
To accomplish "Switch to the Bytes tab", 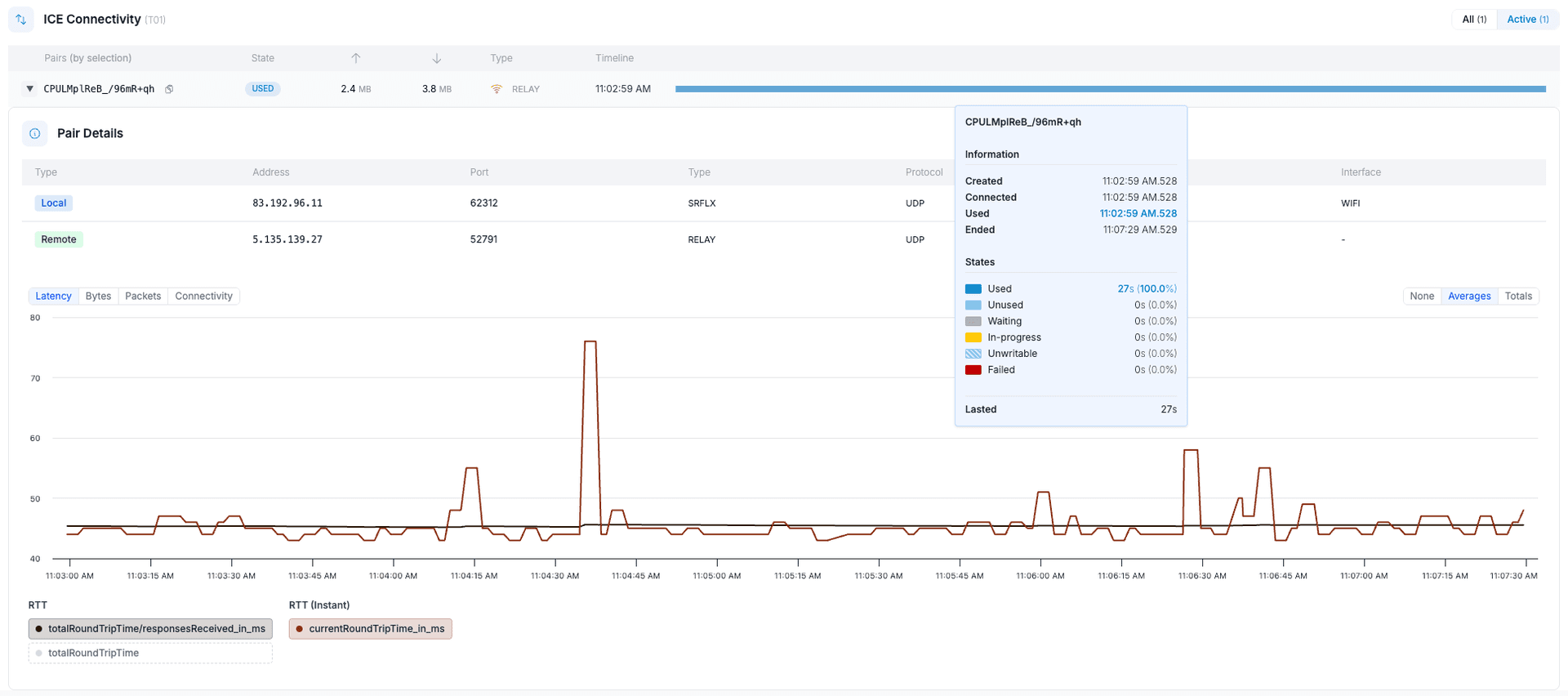I will click(x=98, y=297).
